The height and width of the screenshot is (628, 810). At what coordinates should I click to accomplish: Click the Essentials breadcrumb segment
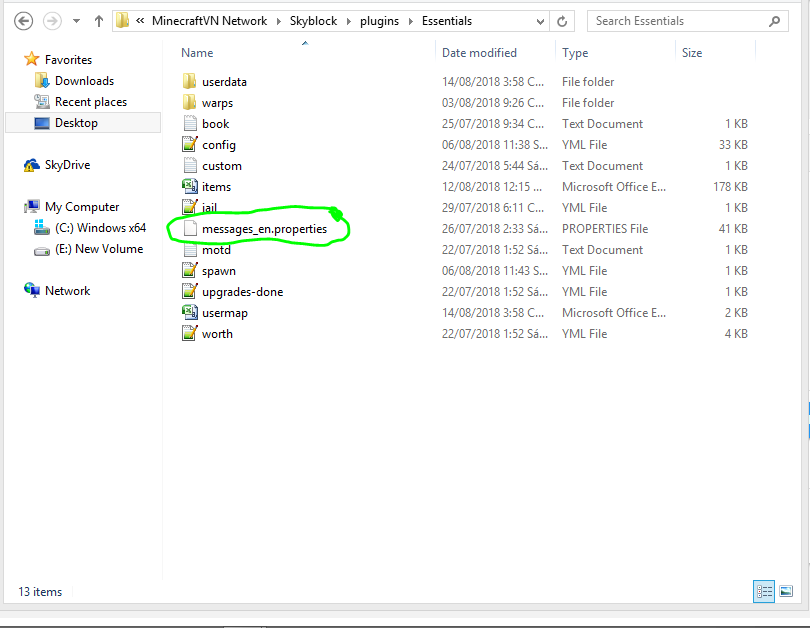[x=447, y=21]
